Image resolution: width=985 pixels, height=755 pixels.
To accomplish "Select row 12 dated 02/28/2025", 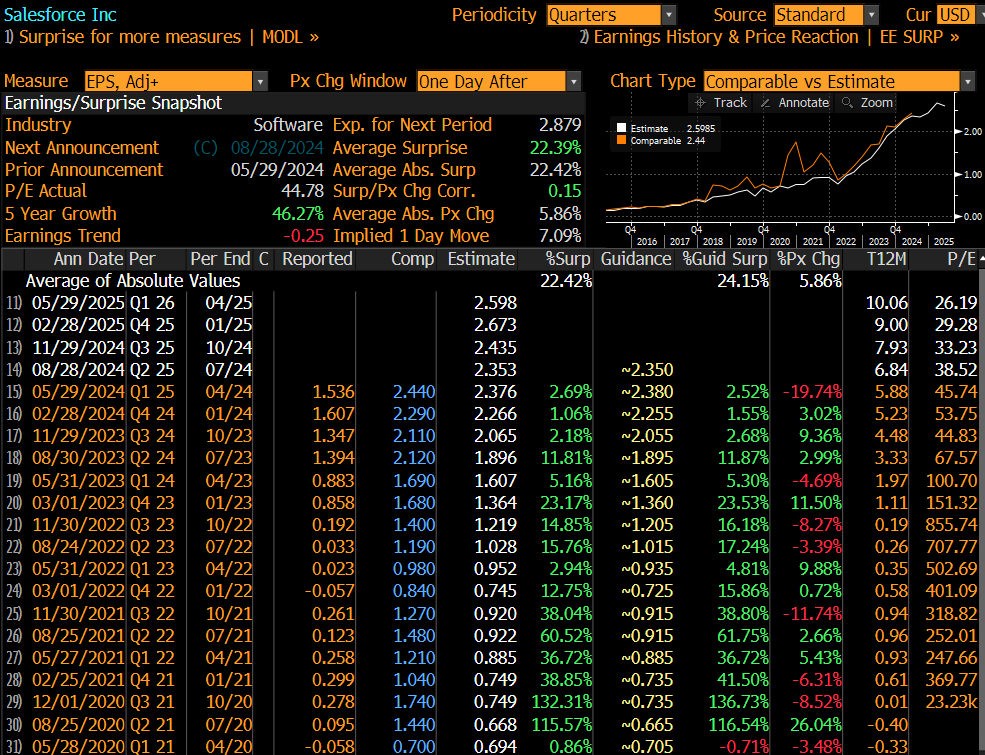I will [x=492, y=325].
